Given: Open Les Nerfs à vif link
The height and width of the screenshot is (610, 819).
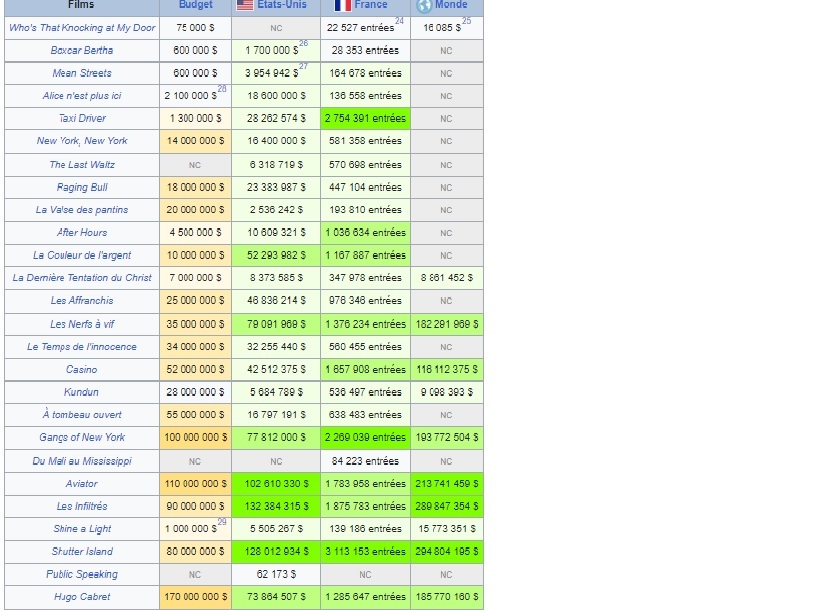Looking at the screenshot, I should pos(82,324).
